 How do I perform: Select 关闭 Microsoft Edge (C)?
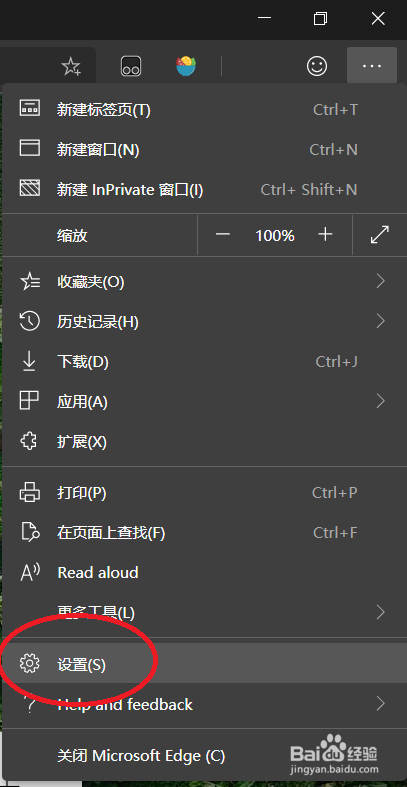[x=204, y=755]
